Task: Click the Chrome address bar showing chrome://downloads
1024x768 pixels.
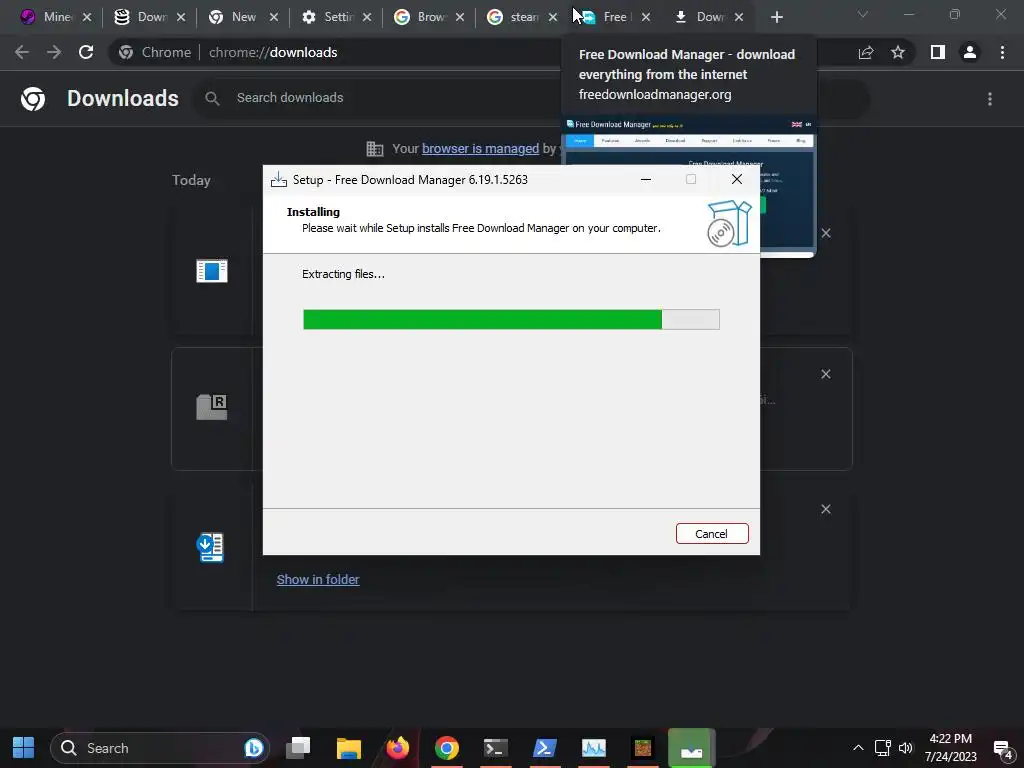Action: (483, 52)
